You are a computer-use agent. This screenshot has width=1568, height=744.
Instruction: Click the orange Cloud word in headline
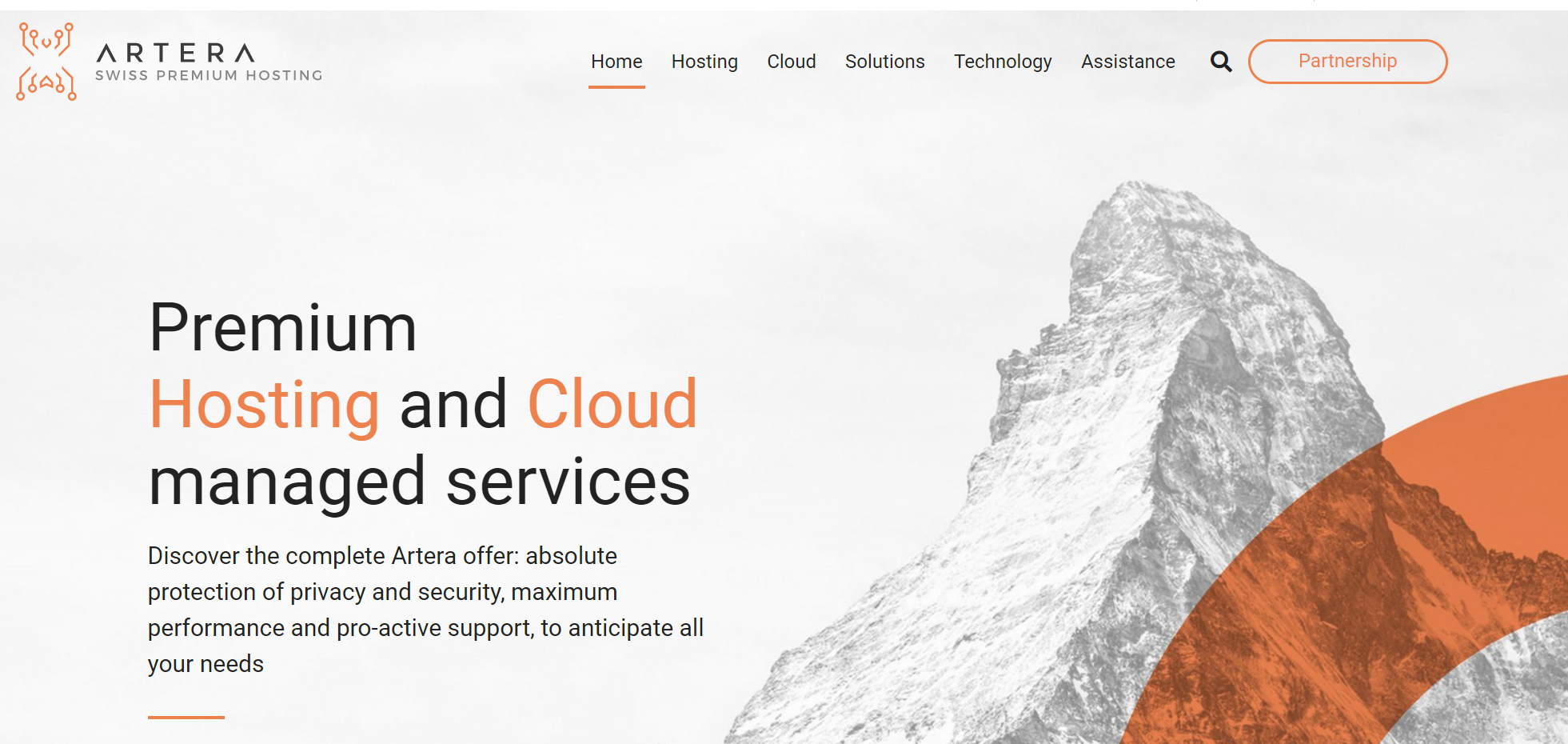pos(612,405)
